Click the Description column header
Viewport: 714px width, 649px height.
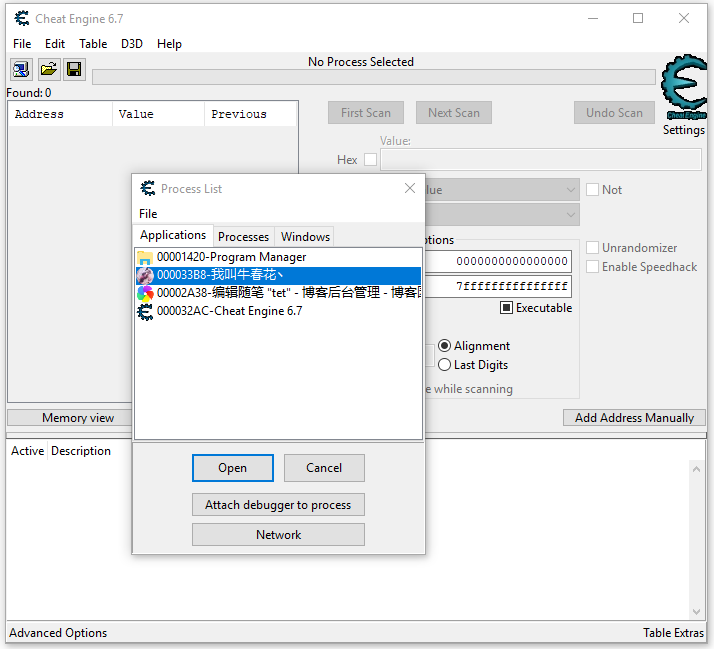pyautogui.click(x=81, y=451)
